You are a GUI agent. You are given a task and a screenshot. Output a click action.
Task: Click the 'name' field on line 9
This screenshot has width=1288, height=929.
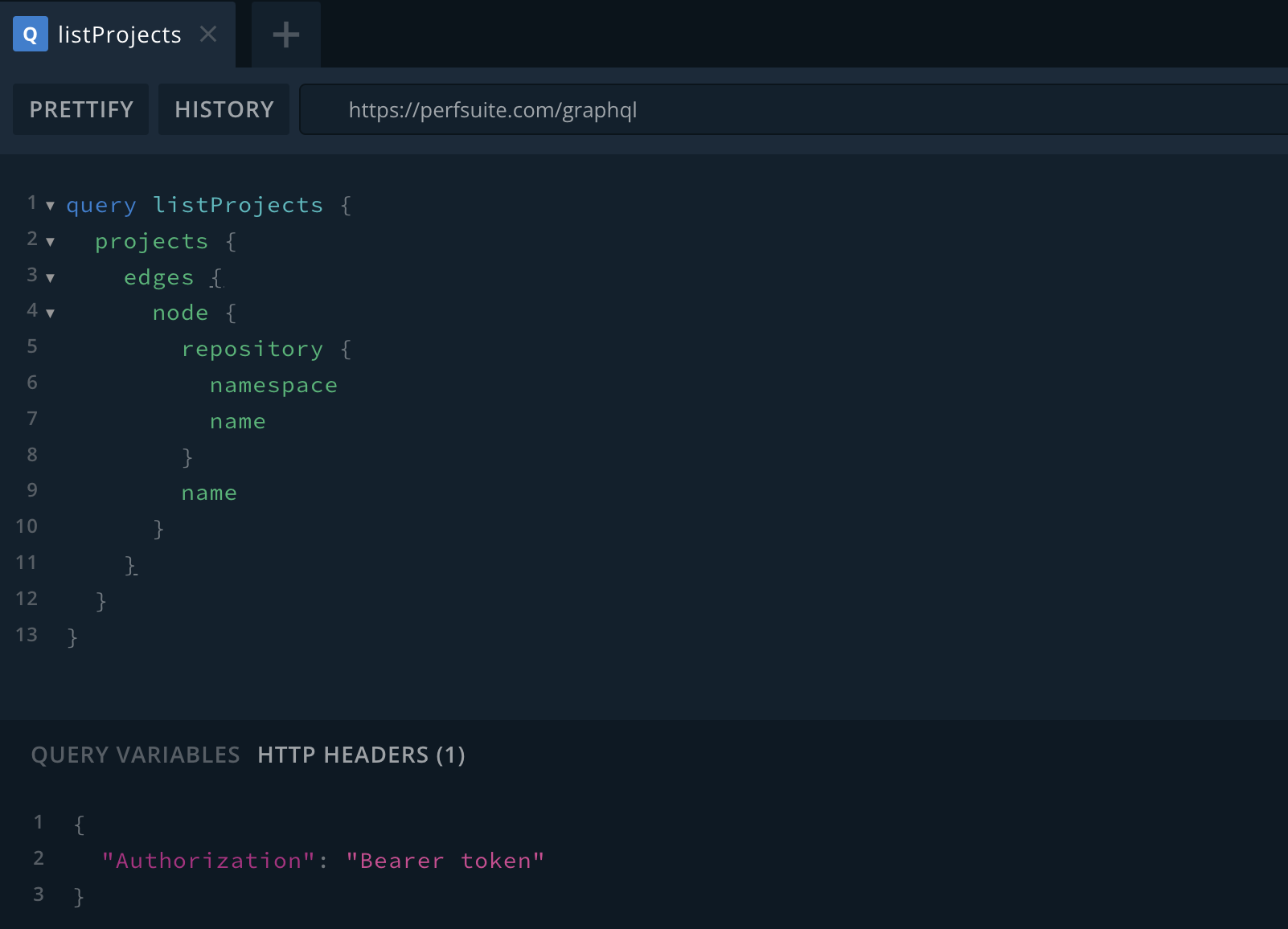(209, 493)
